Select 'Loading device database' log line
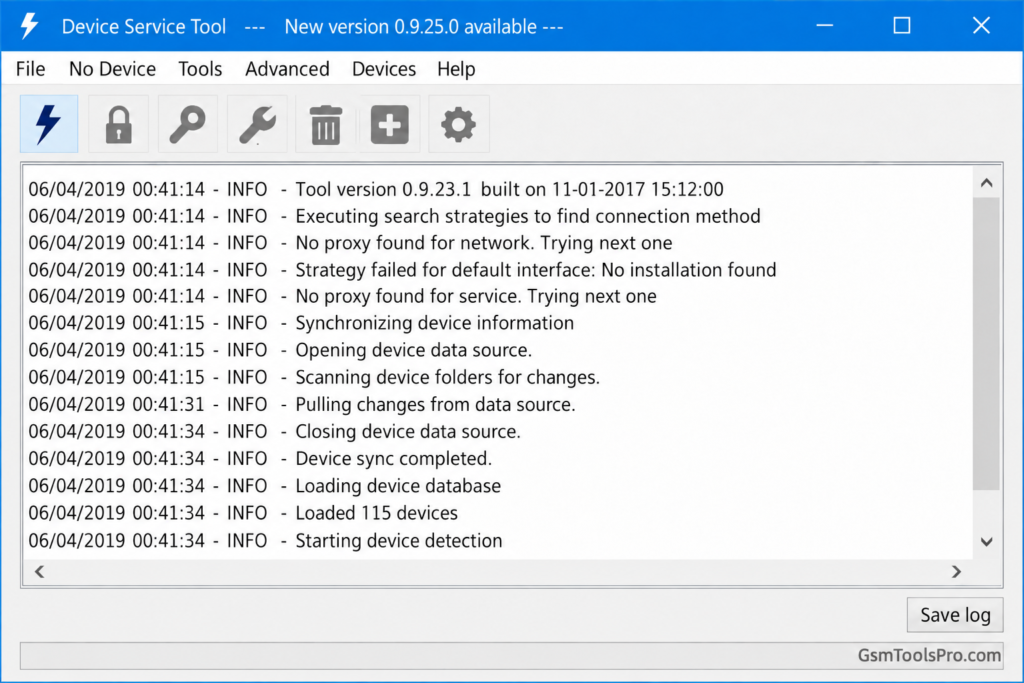Viewport: 1024px width, 683px height. click(x=264, y=486)
